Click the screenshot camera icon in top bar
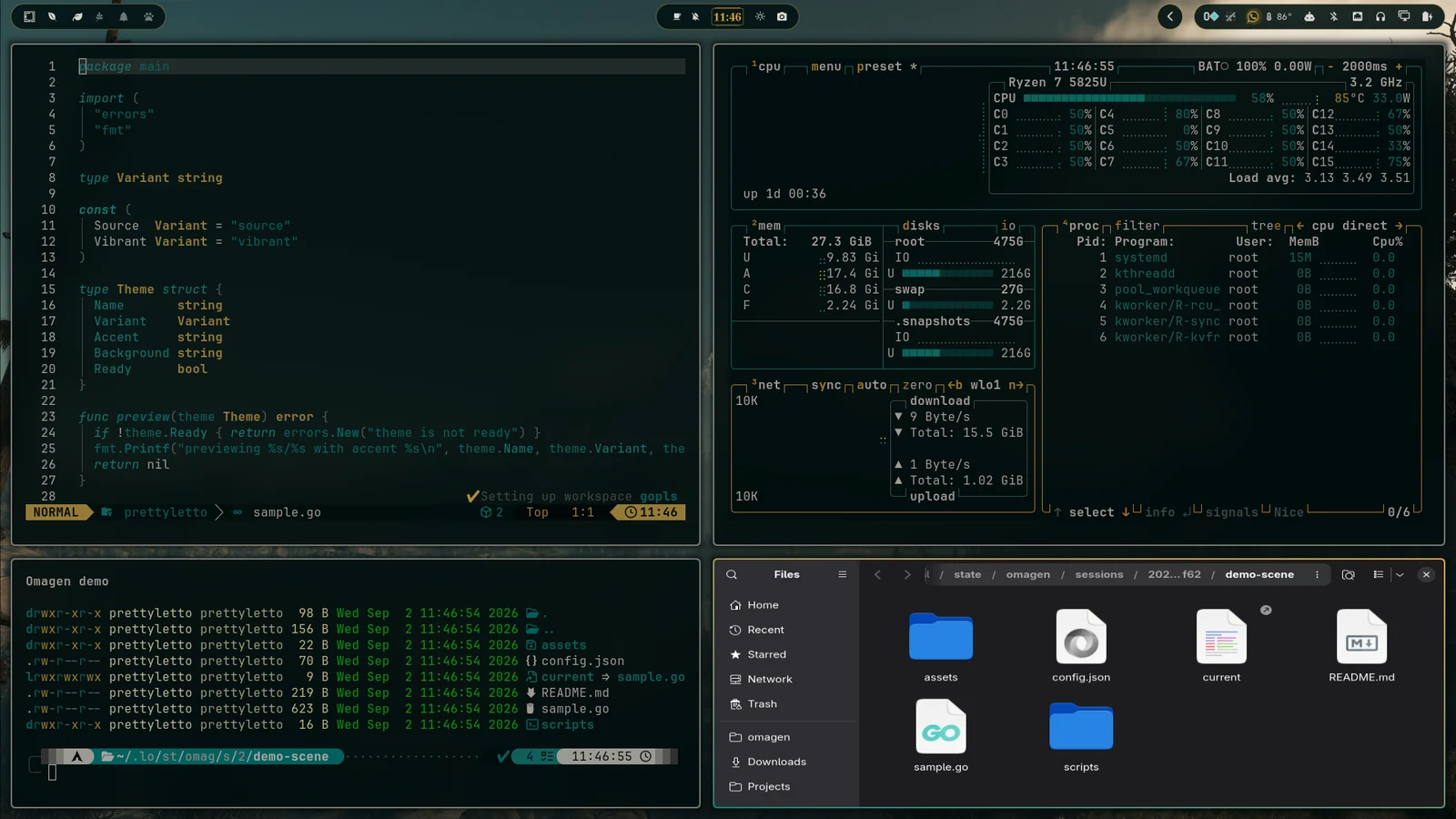 [x=782, y=16]
